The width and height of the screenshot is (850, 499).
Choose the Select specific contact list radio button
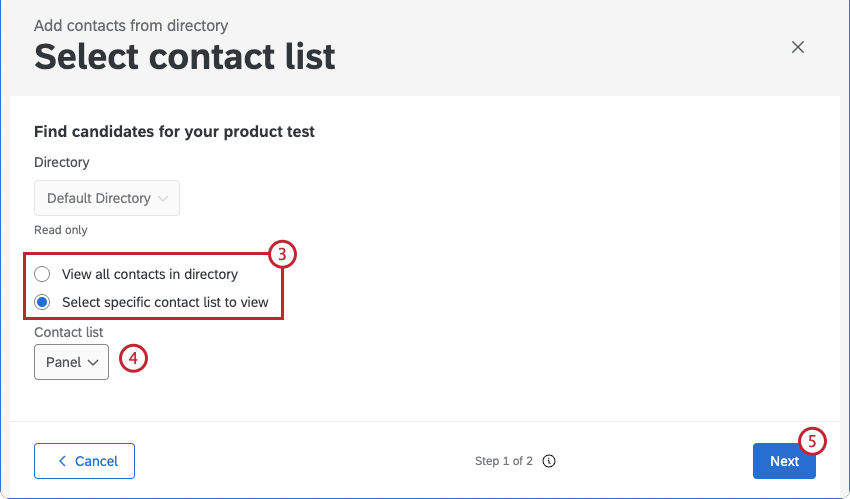[42, 302]
